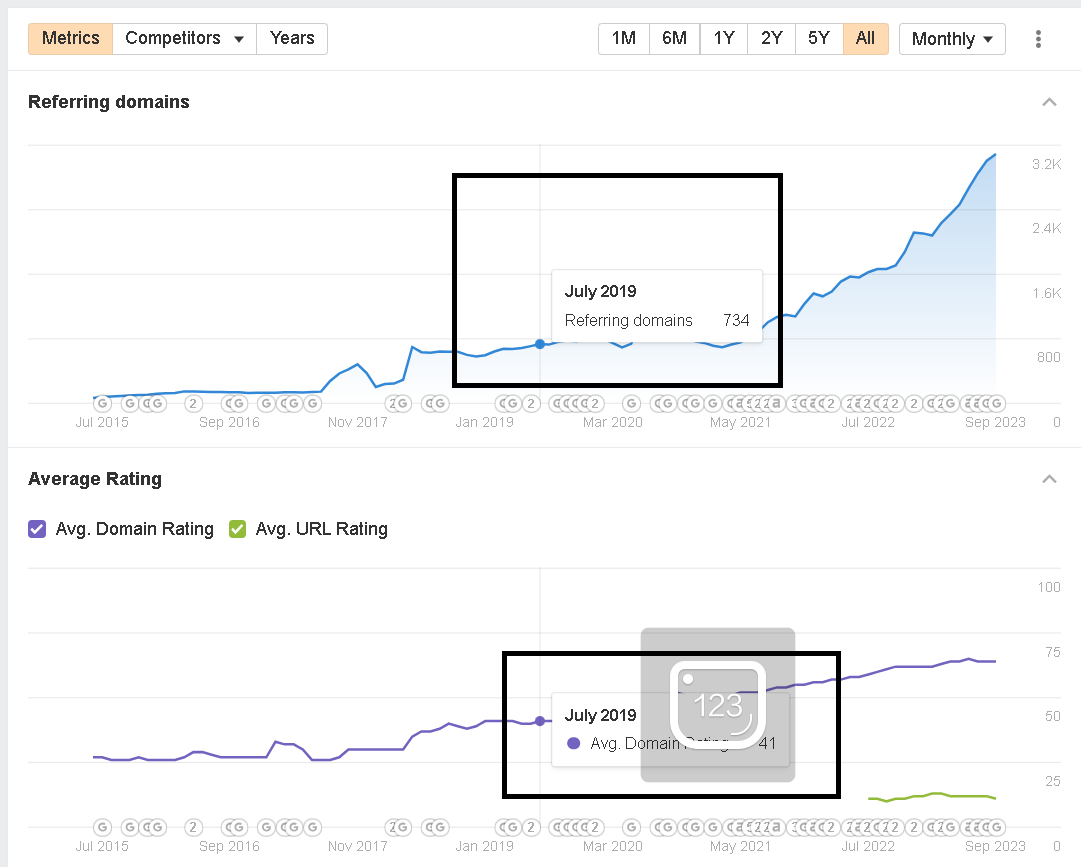Open the three-dot more options menu
The width and height of the screenshot is (1085, 867).
(1038, 39)
